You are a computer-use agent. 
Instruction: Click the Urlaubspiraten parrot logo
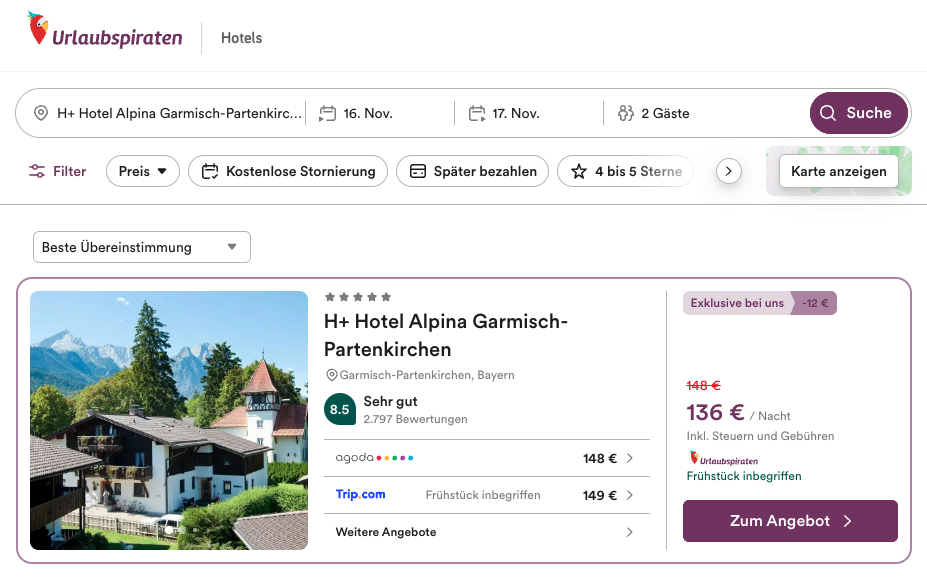click(x=38, y=29)
